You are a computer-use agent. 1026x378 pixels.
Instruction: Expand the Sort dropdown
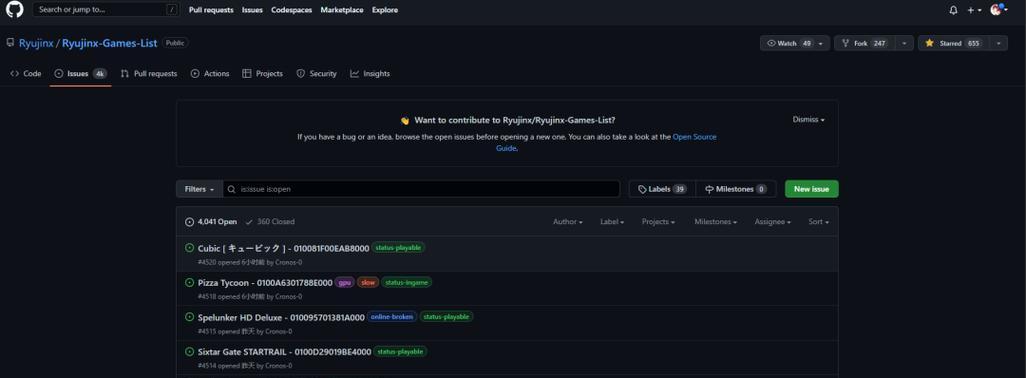pyautogui.click(x=819, y=222)
